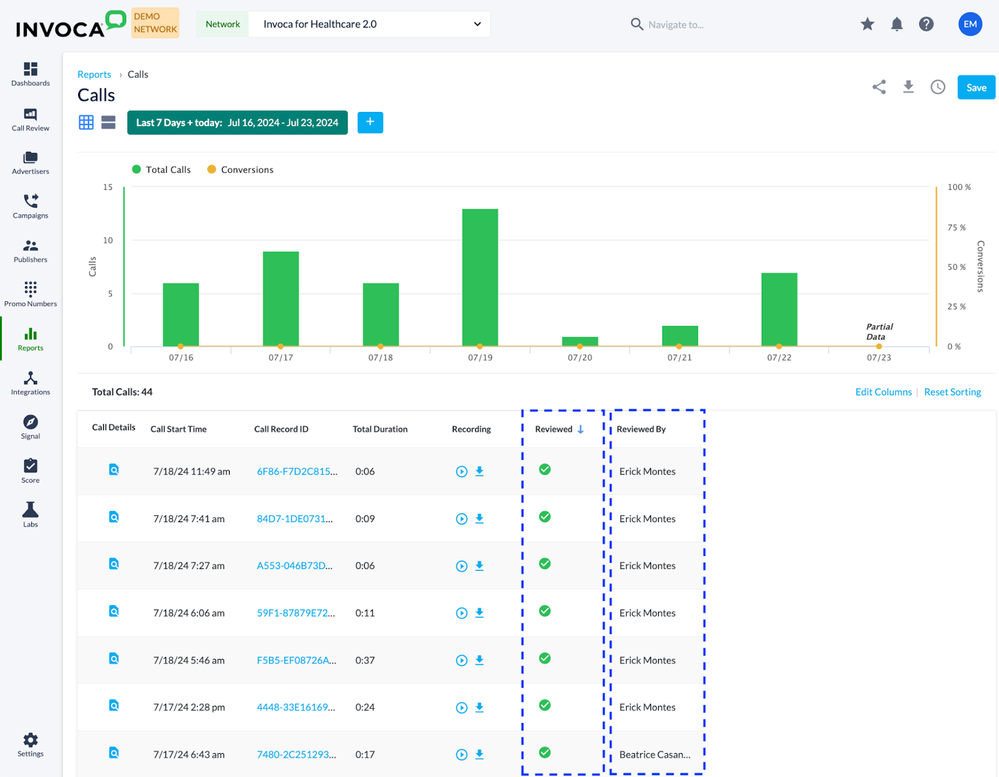Viewport: 999px width, 777px height.
Task: Open notifications bell
Action: 896,24
